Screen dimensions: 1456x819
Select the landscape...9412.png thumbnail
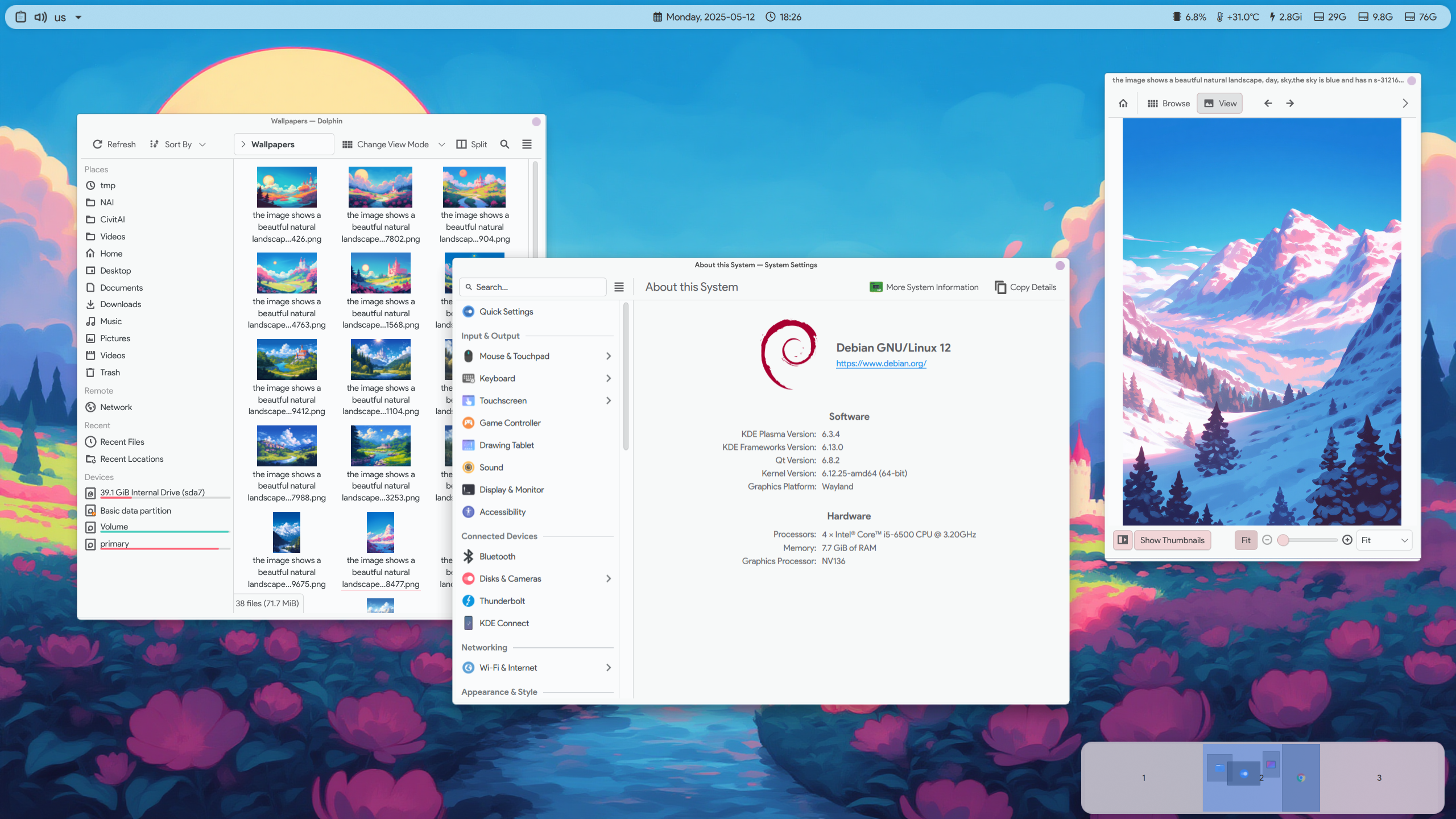pos(287,359)
